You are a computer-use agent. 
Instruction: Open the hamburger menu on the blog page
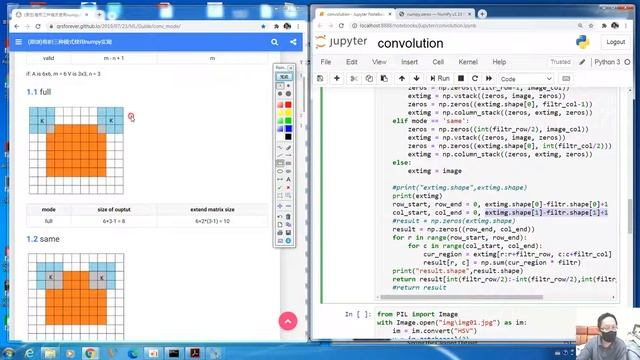click(18, 42)
